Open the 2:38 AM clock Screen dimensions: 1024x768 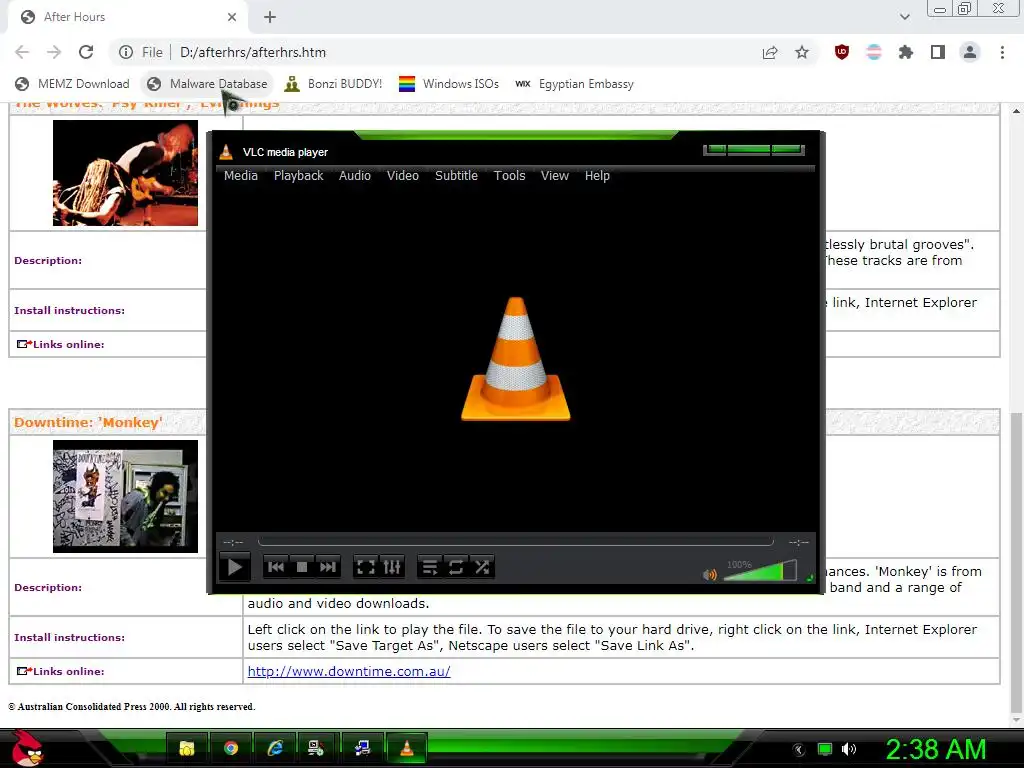point(935,749)
